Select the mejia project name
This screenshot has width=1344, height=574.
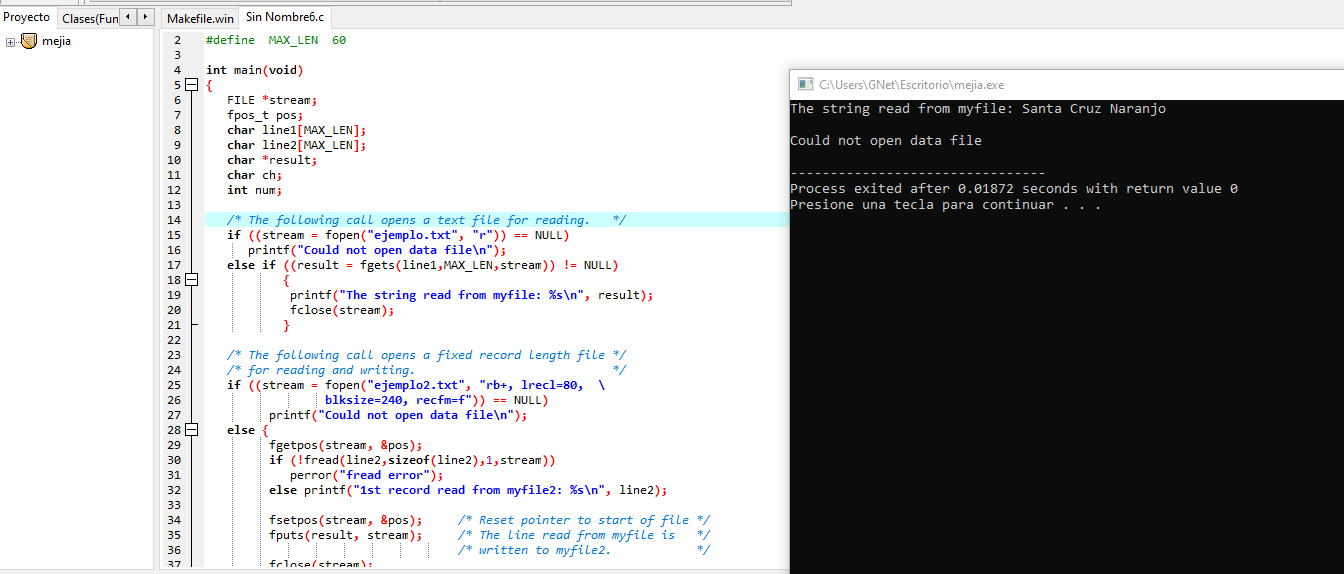pos(56,41)
